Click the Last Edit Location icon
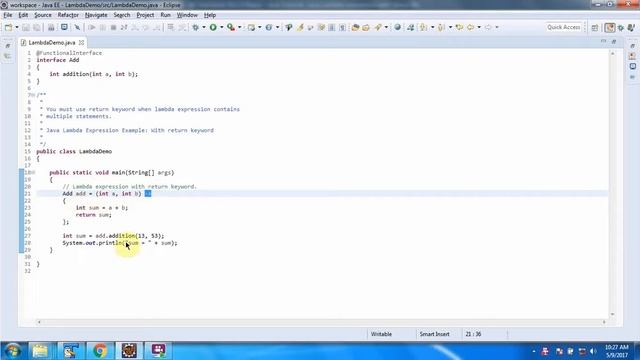 [x=460, y=27]
